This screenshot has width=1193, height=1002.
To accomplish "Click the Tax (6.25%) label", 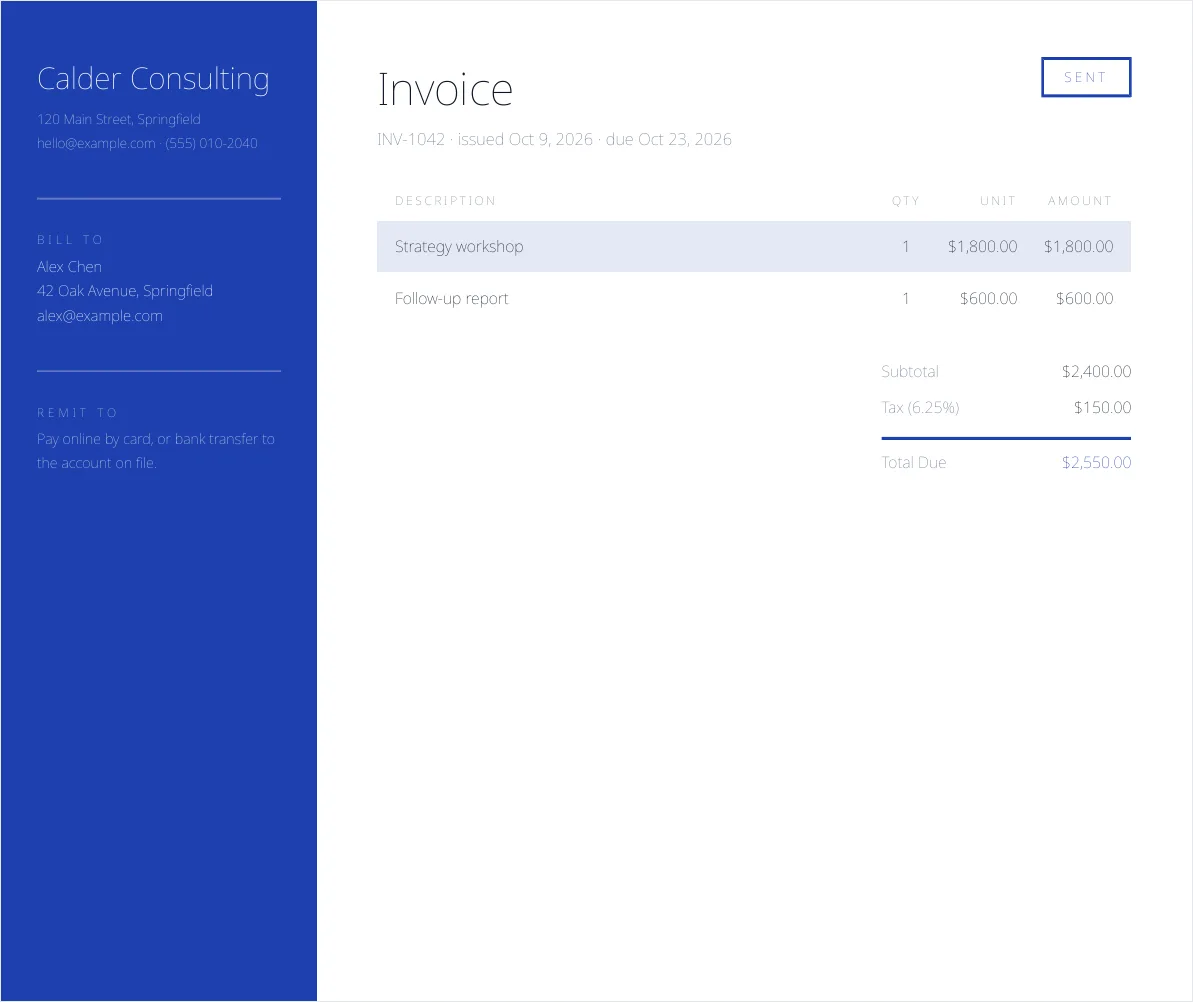I will pos(920,407).
